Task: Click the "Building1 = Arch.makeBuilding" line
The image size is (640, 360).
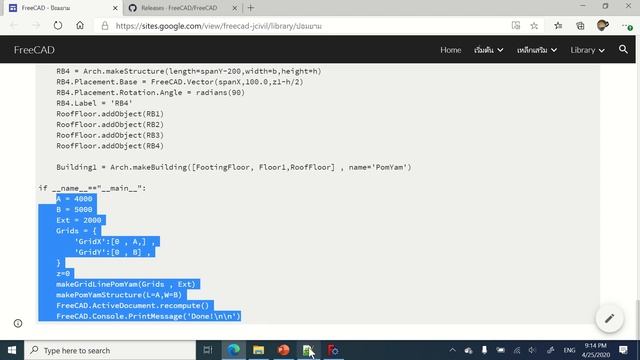Action: click(x=234, y=167)
